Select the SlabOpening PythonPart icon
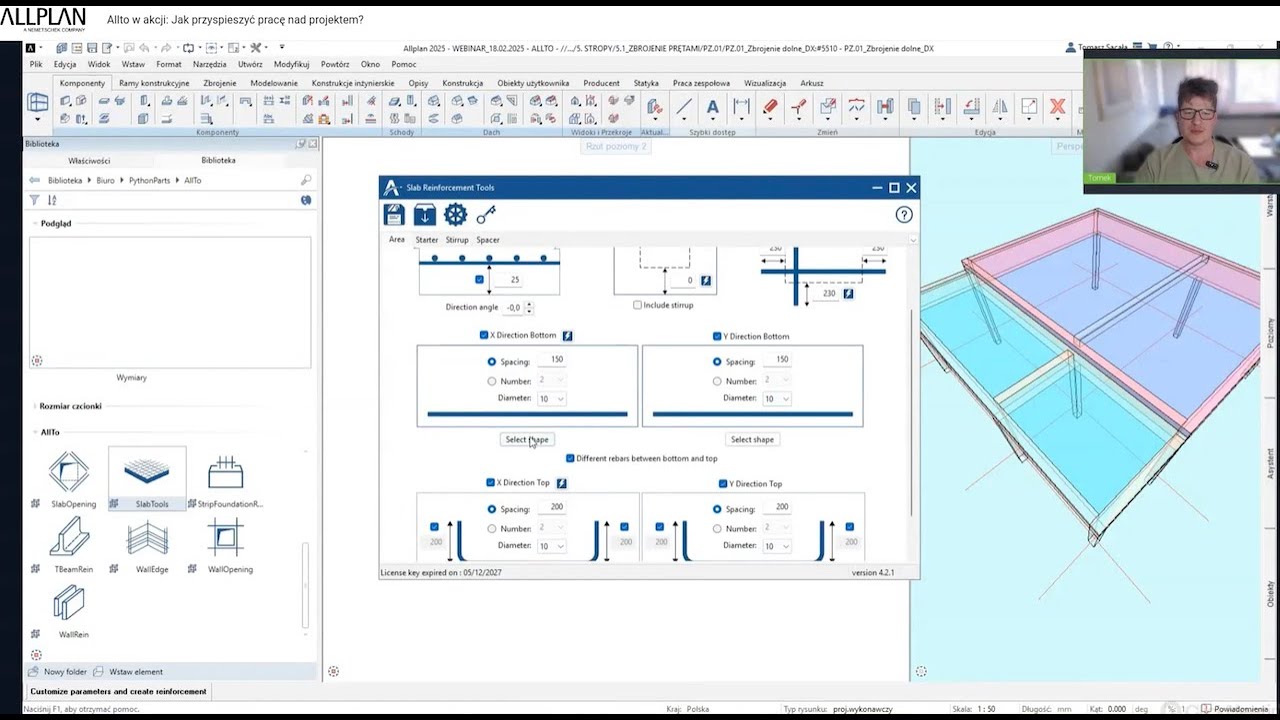Image resolution: width=1280 pixels, height=720 pixels. coord(69,472)
